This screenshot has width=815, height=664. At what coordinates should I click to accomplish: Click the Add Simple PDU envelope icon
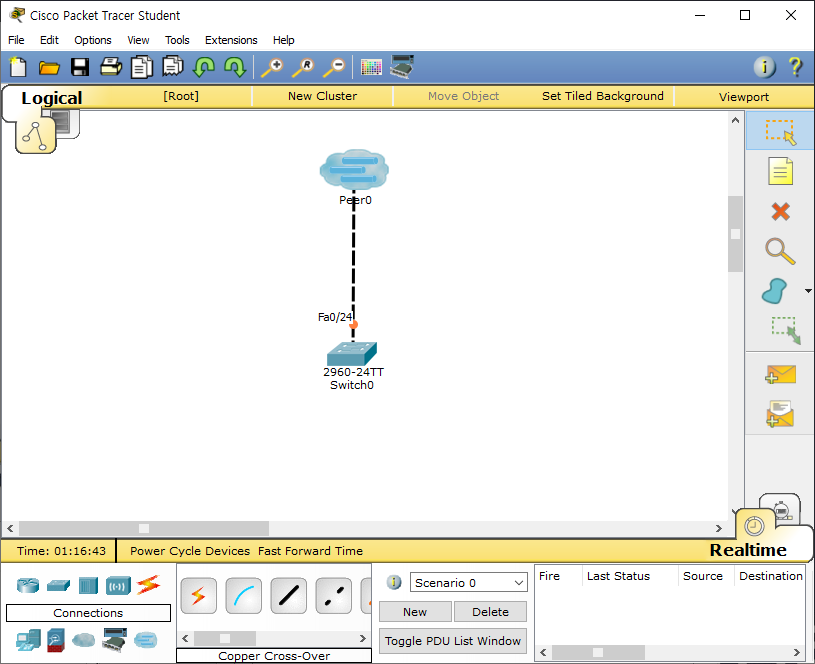coord(780,374)
